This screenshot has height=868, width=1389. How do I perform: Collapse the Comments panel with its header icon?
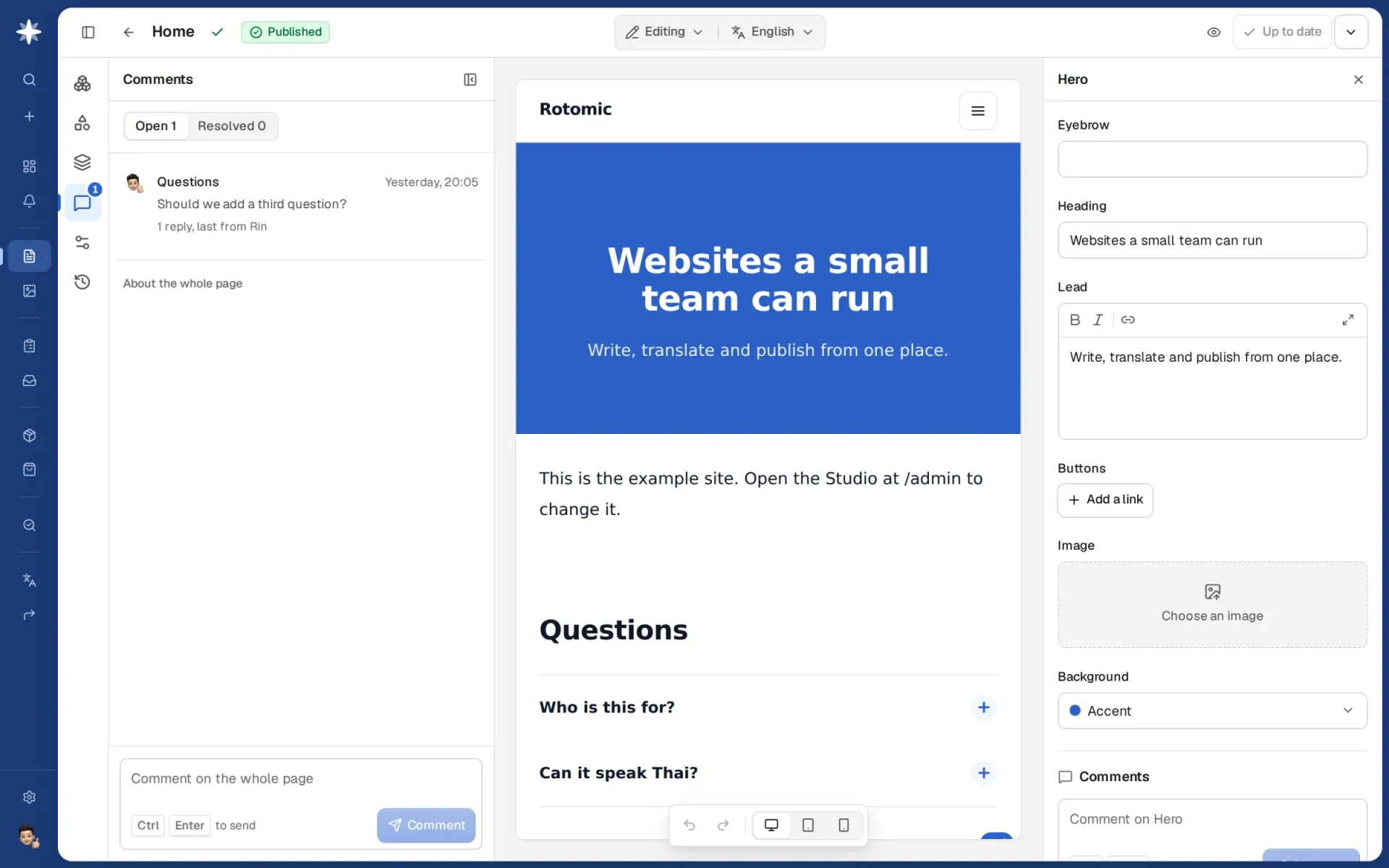[x=470, y=80]
